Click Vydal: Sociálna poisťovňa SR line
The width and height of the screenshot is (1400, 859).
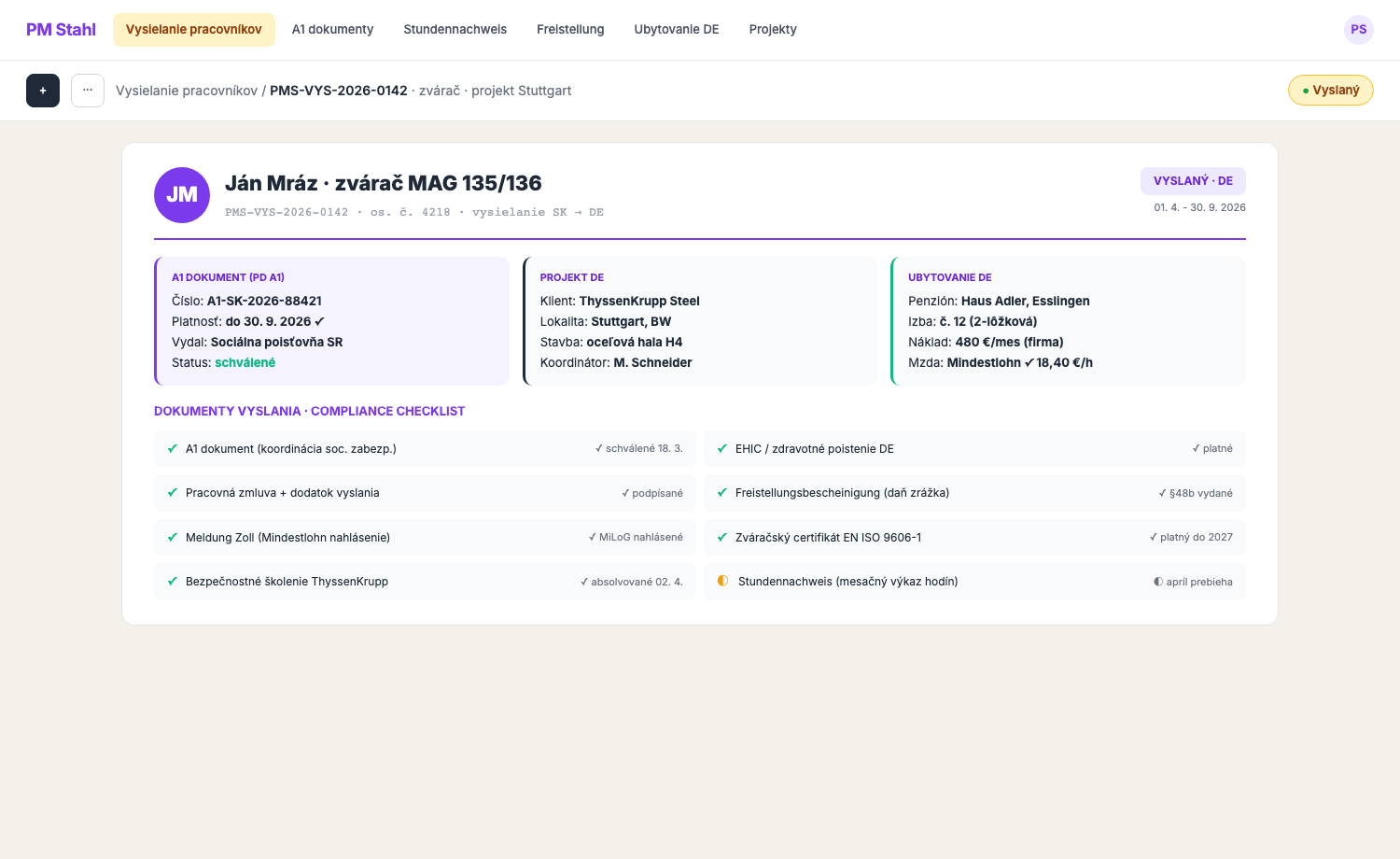[258, 342]
